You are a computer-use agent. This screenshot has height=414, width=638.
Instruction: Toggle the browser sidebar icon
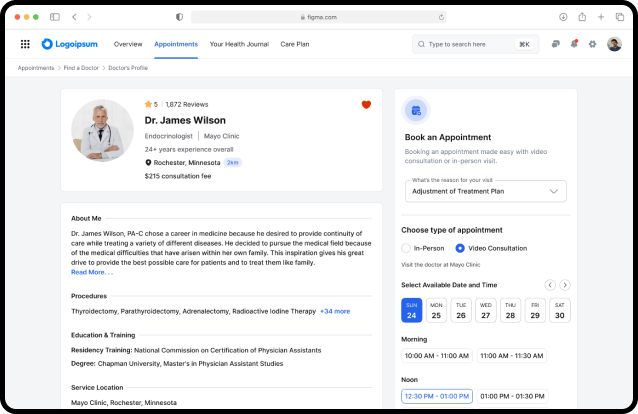[x=55, y=17]
